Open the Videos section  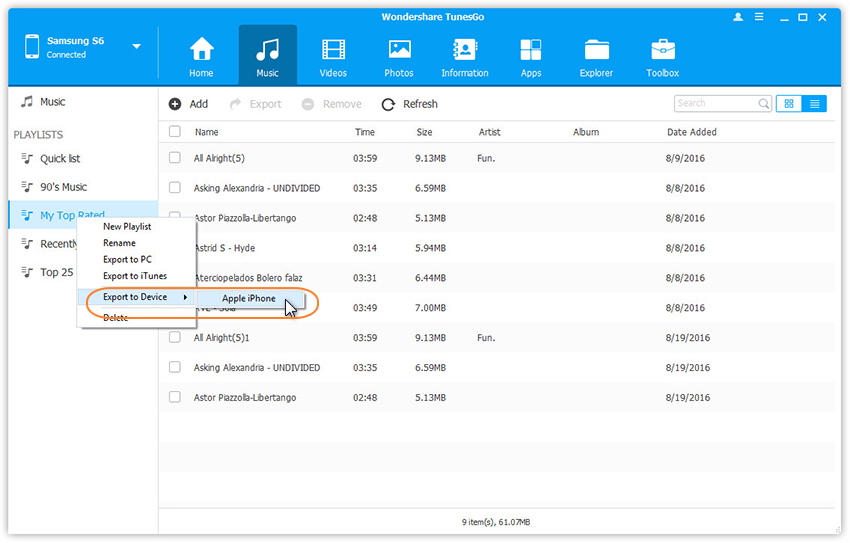(333, 56)
